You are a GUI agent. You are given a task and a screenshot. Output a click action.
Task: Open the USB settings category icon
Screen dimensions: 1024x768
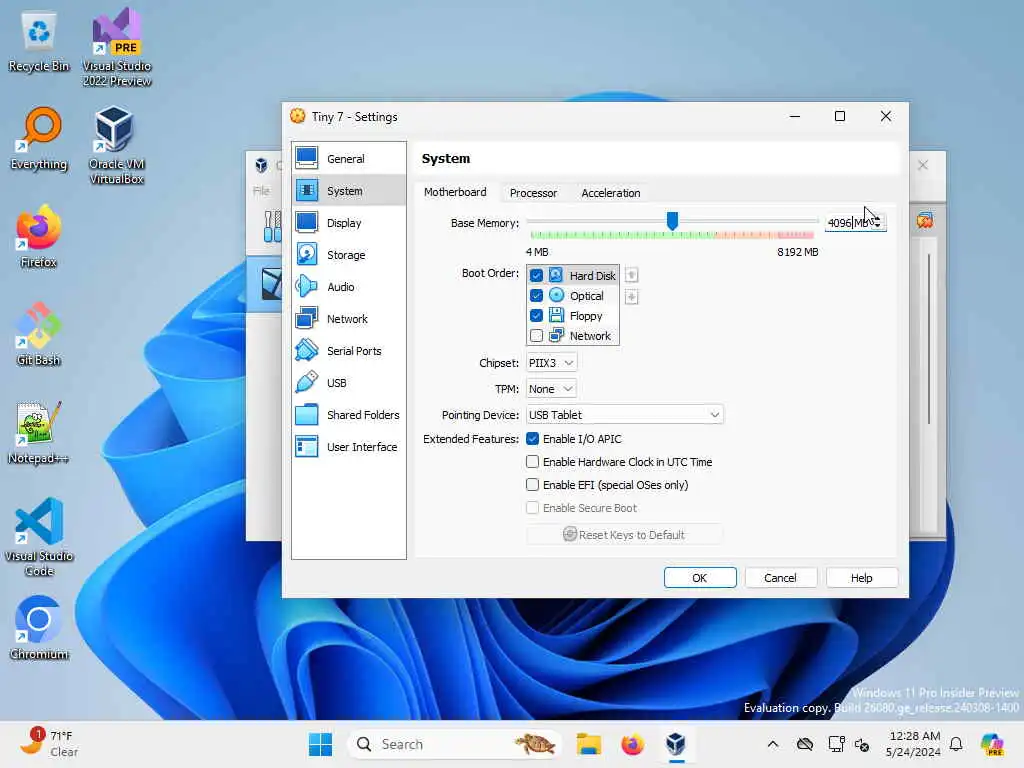(x=306, y=383)
